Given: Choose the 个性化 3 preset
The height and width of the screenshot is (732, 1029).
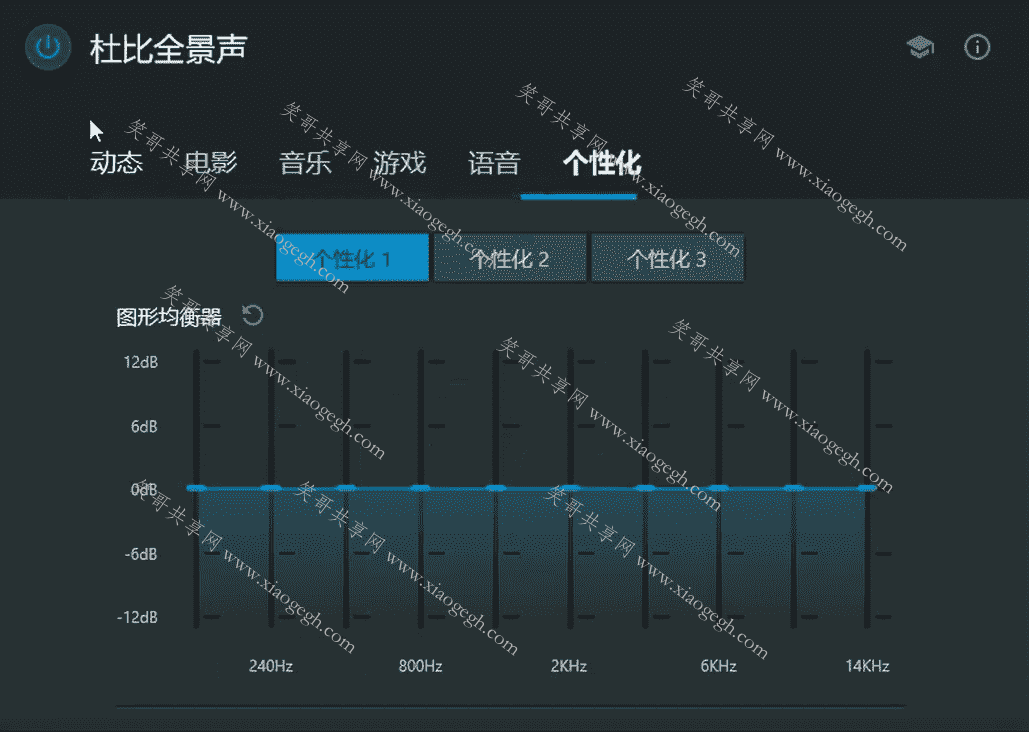Looking at the screenshot, I should [x=667, y=258].
